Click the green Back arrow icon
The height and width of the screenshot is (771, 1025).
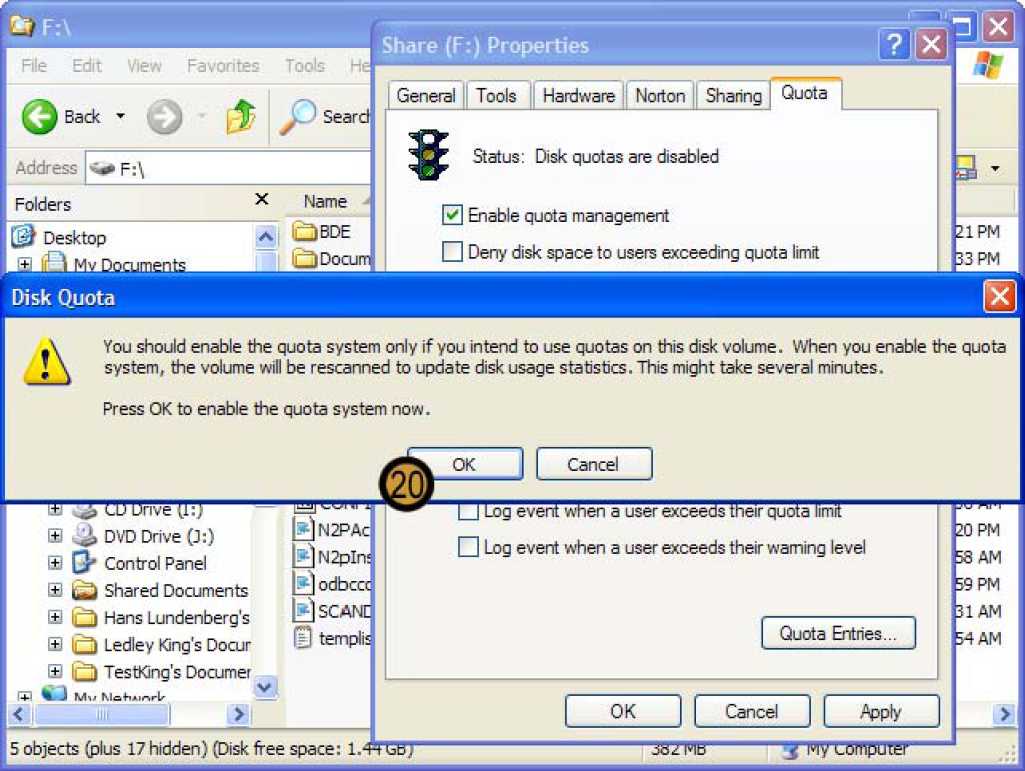coord(39,117)
